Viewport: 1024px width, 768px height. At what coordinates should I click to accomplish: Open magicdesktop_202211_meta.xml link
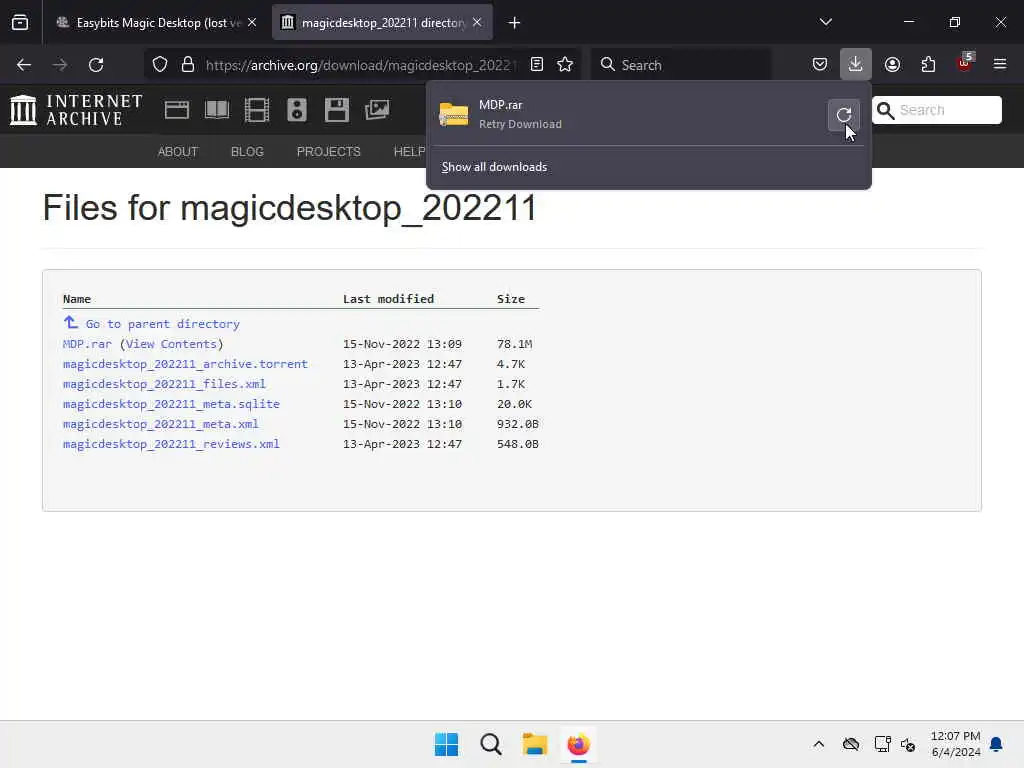(x=161, y=424)
